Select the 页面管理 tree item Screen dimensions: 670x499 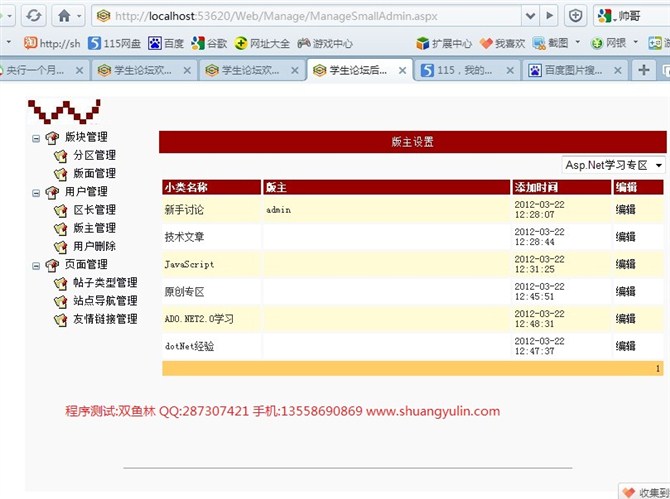(86, 264)
